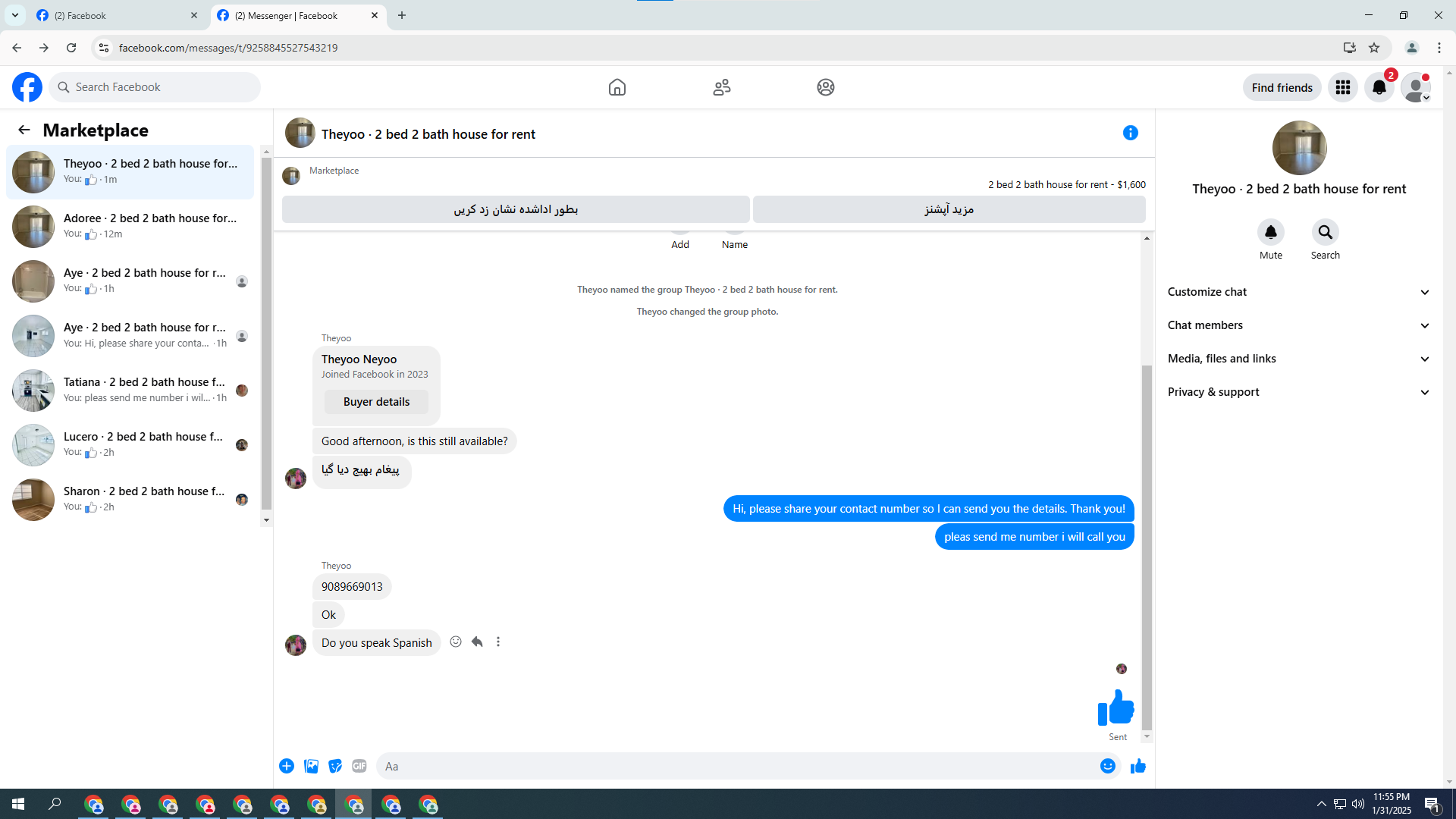
Task: Open Sharon conversation in chat list
Action: [130, 500]
